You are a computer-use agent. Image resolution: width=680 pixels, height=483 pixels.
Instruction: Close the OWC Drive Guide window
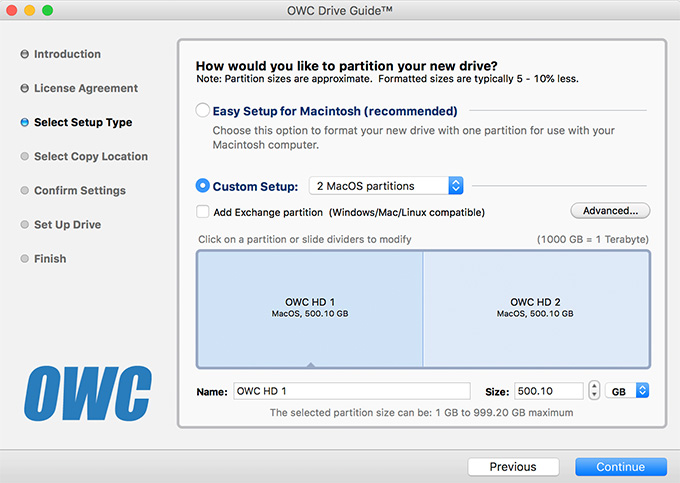(12, 10)
